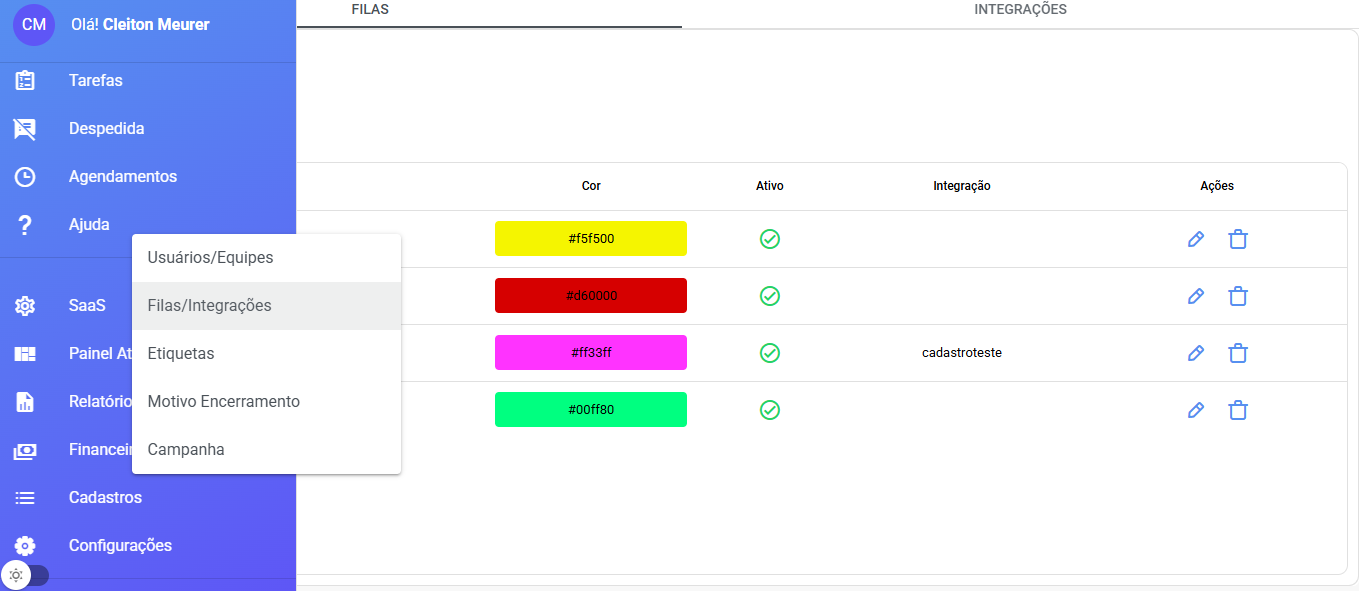1359x591 pixels.
Task: Switch to the Integrações tab
Action: click(1020, 10)
